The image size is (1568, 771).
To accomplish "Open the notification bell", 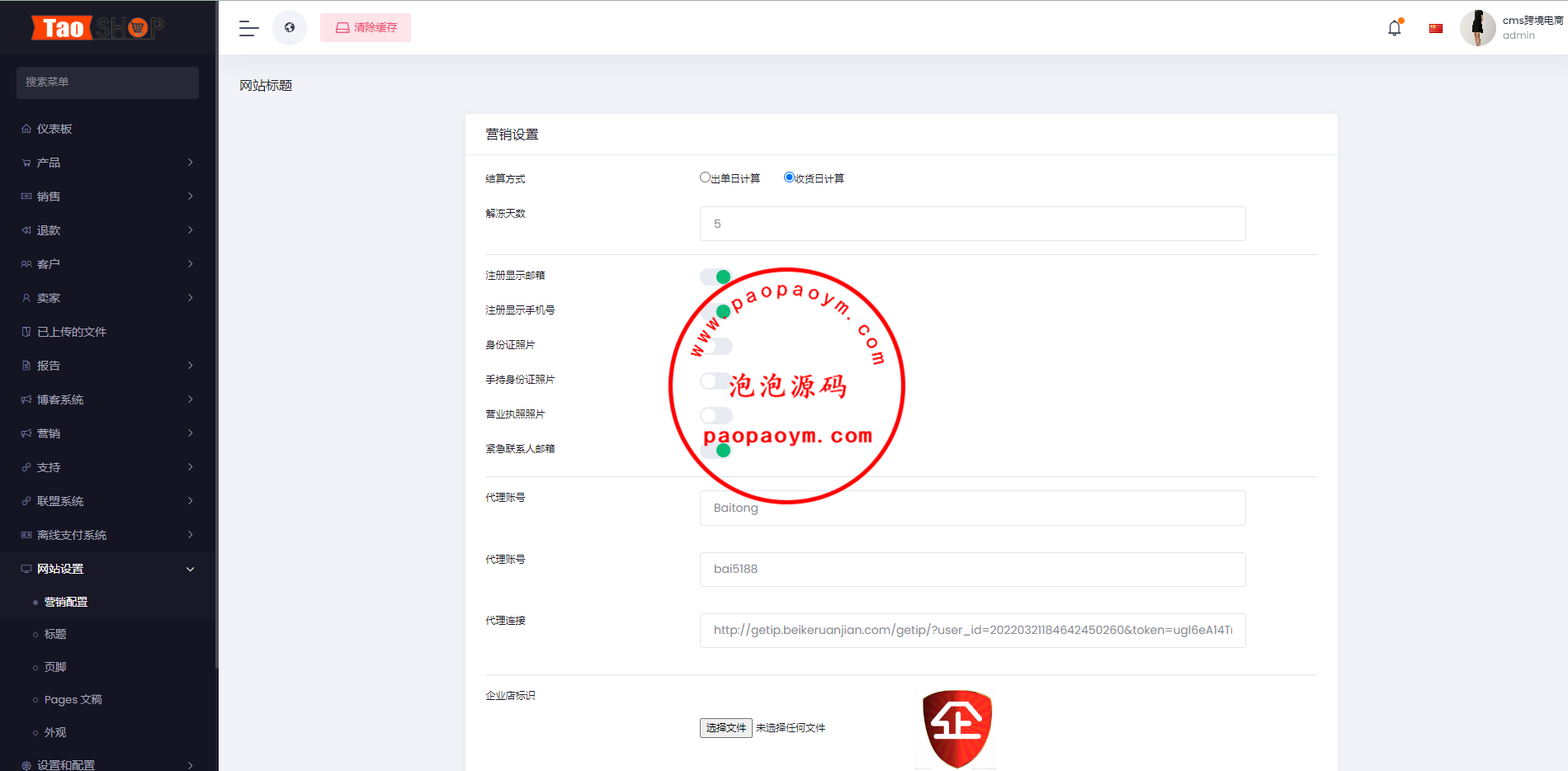I will (x=1394, y=28).
